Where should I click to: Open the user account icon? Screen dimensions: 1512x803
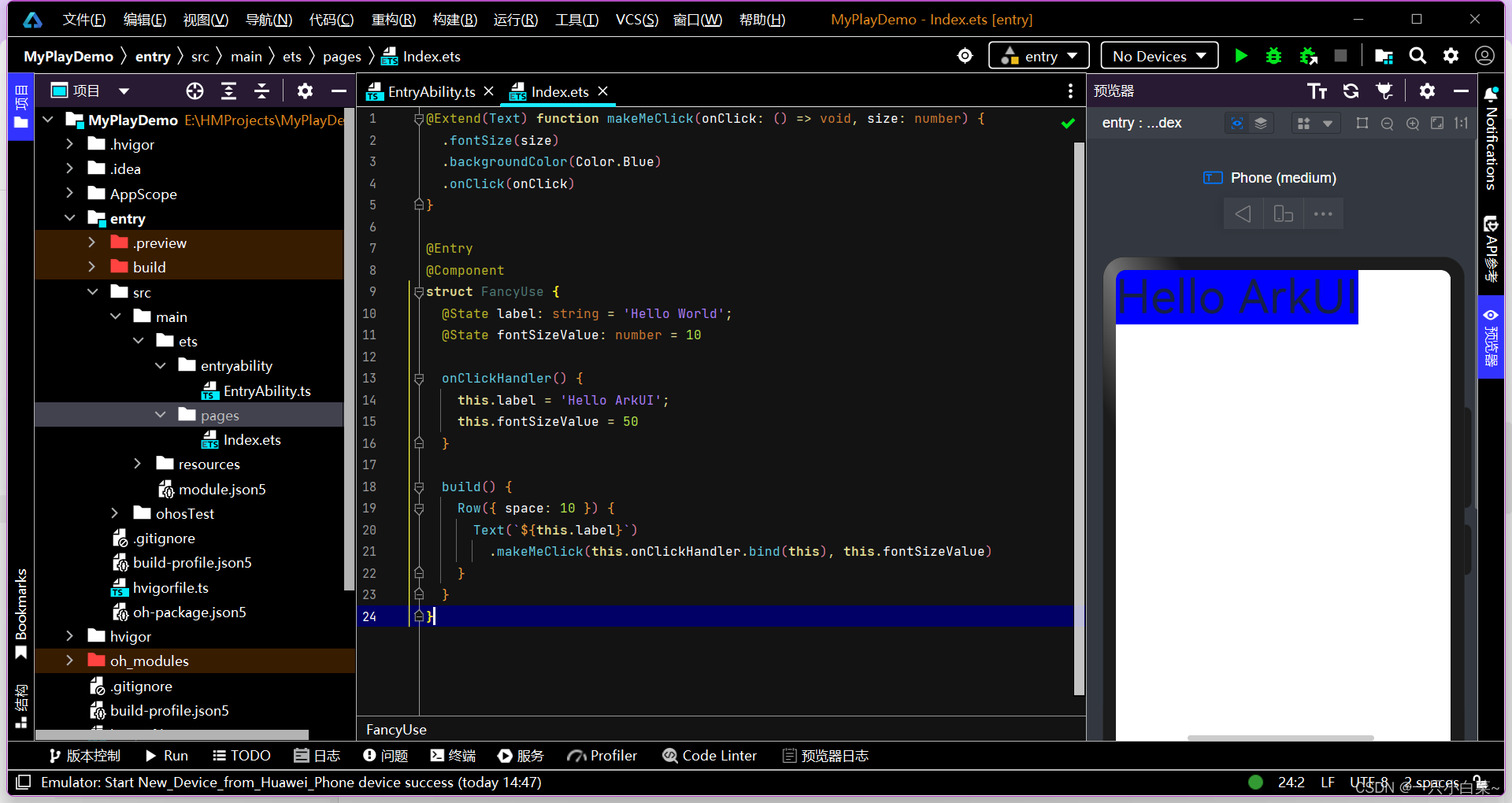(1484, 56)
